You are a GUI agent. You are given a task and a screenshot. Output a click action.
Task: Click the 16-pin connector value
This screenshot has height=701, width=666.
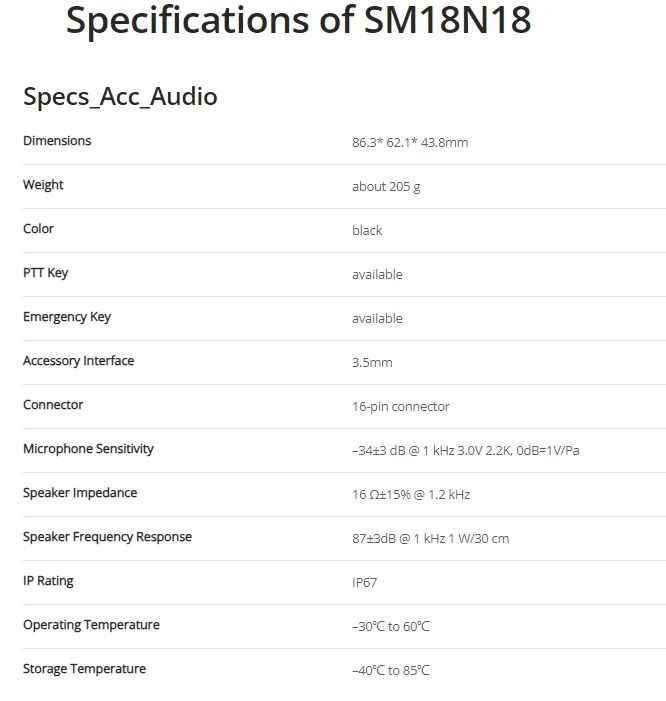[x=400, y=407]
